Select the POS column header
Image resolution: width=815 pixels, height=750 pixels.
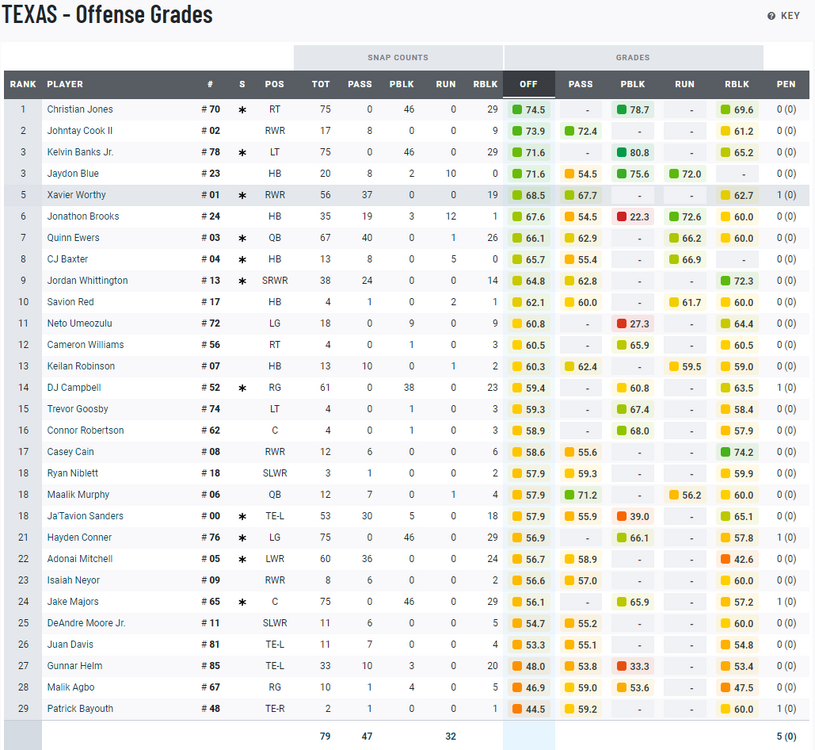click(x=274, y=84)
